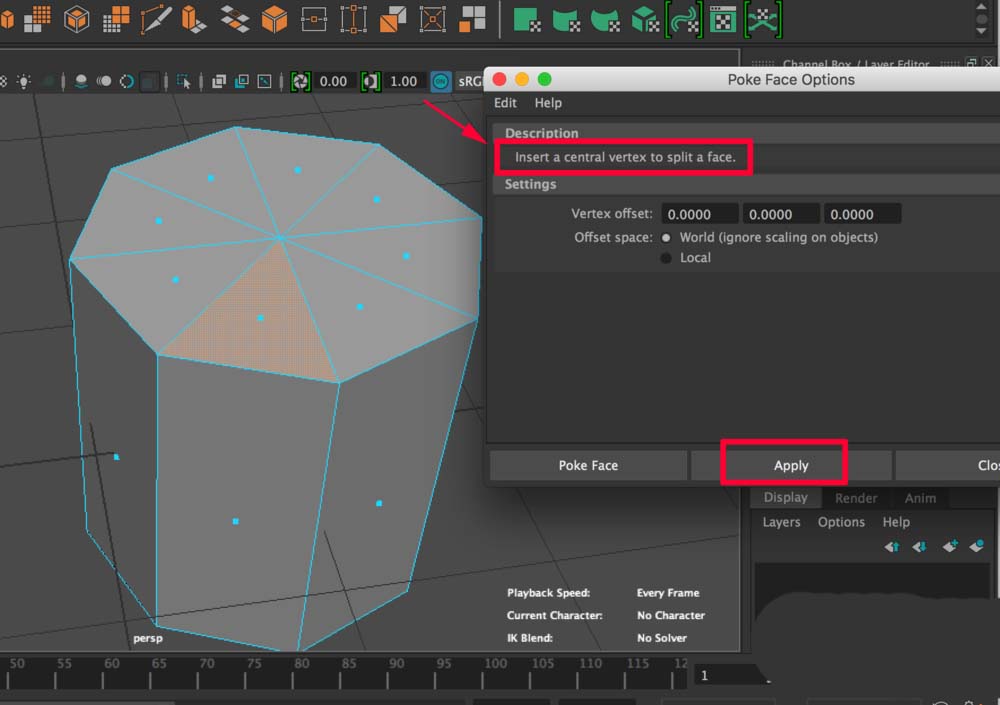This screenshot has height=705, width=1000.
Task: Click the wireframe cube with orange cube inside
Action: (x=77, y=19)
